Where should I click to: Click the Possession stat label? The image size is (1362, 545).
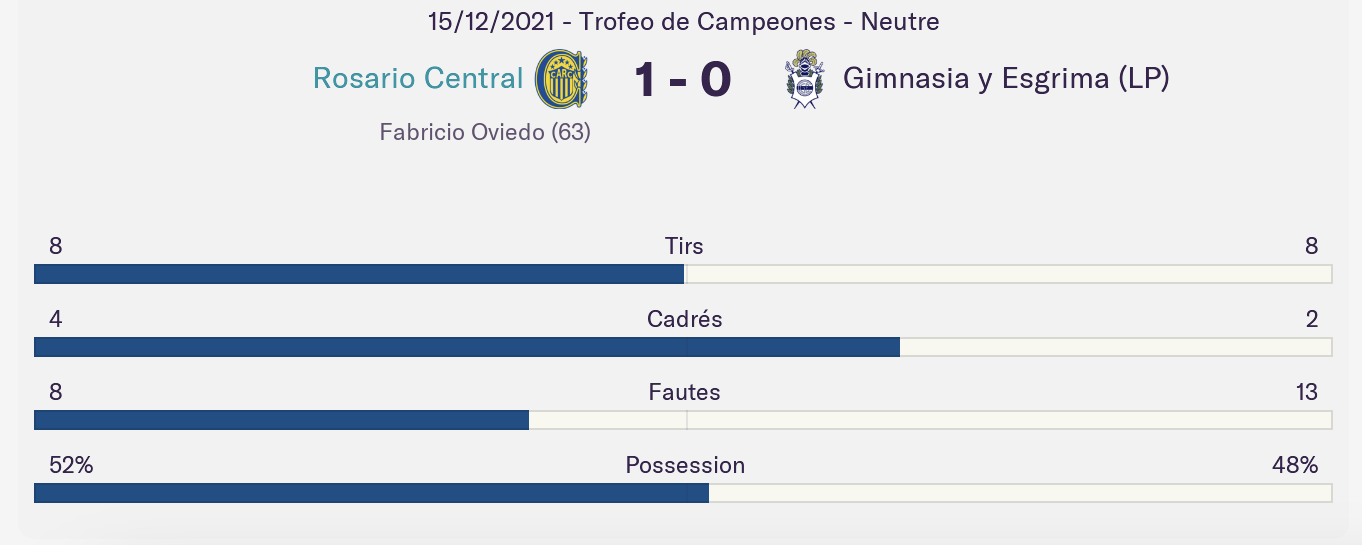(x=685, y=465)
